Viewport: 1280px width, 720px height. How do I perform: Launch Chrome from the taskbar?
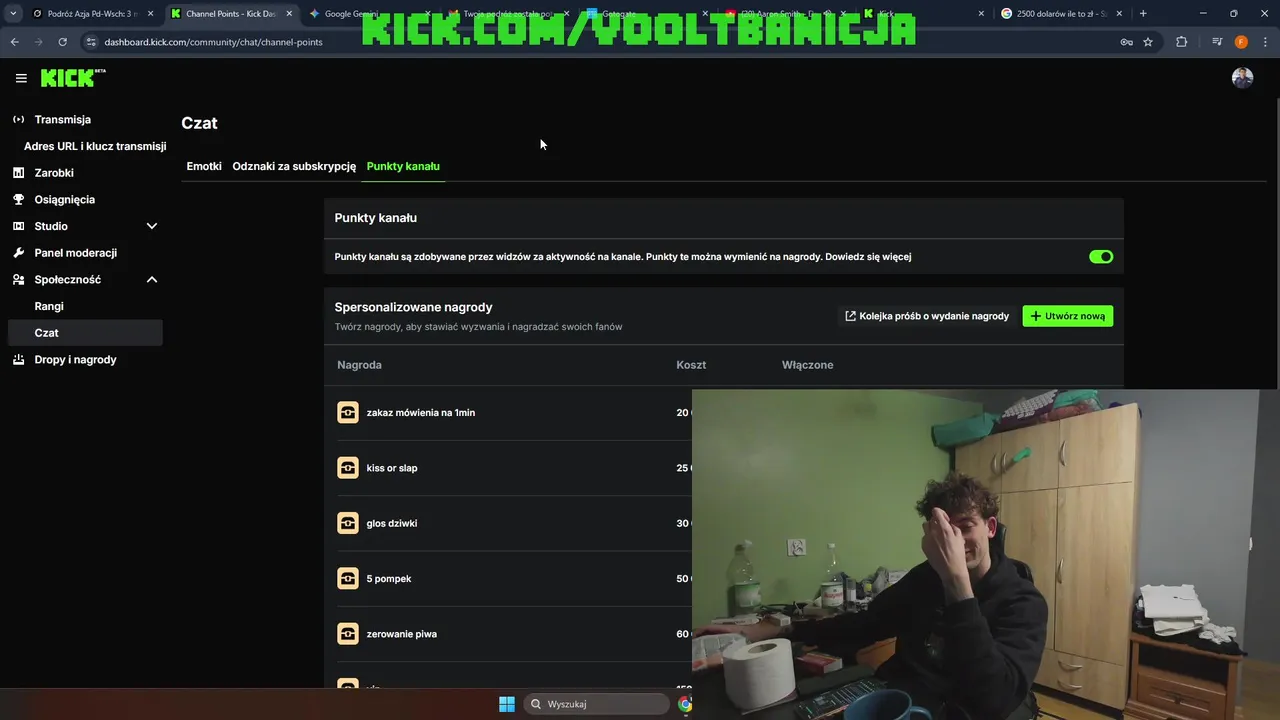[685, 704]
